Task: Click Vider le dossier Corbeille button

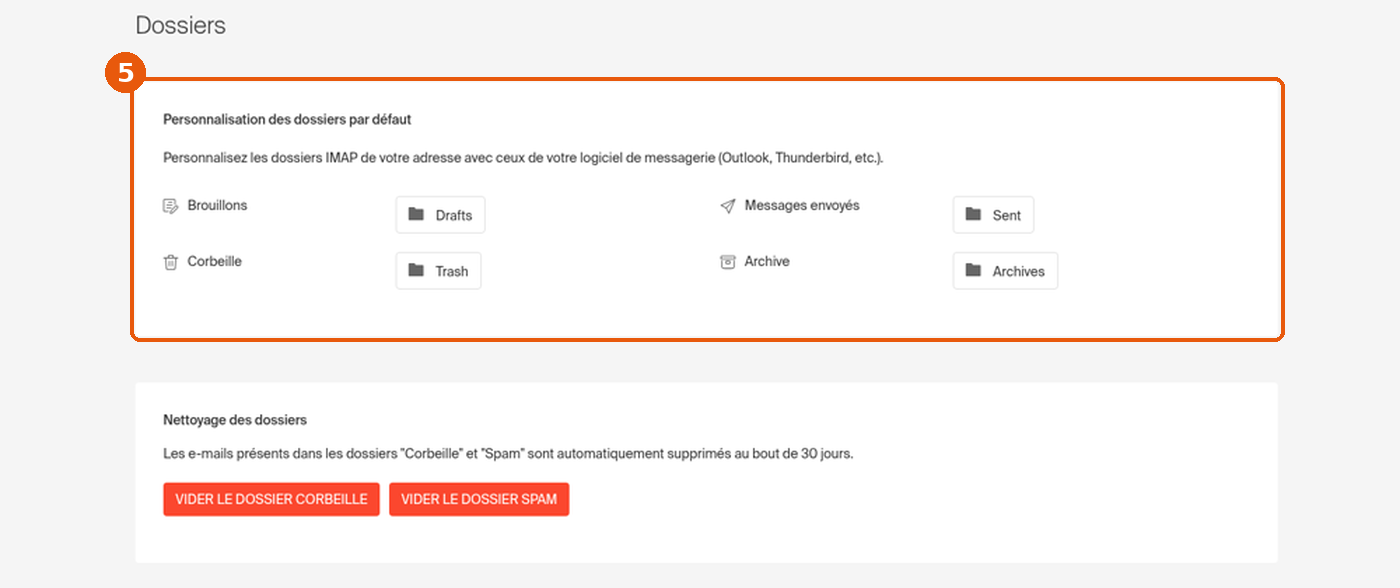Action: (271, 499)
